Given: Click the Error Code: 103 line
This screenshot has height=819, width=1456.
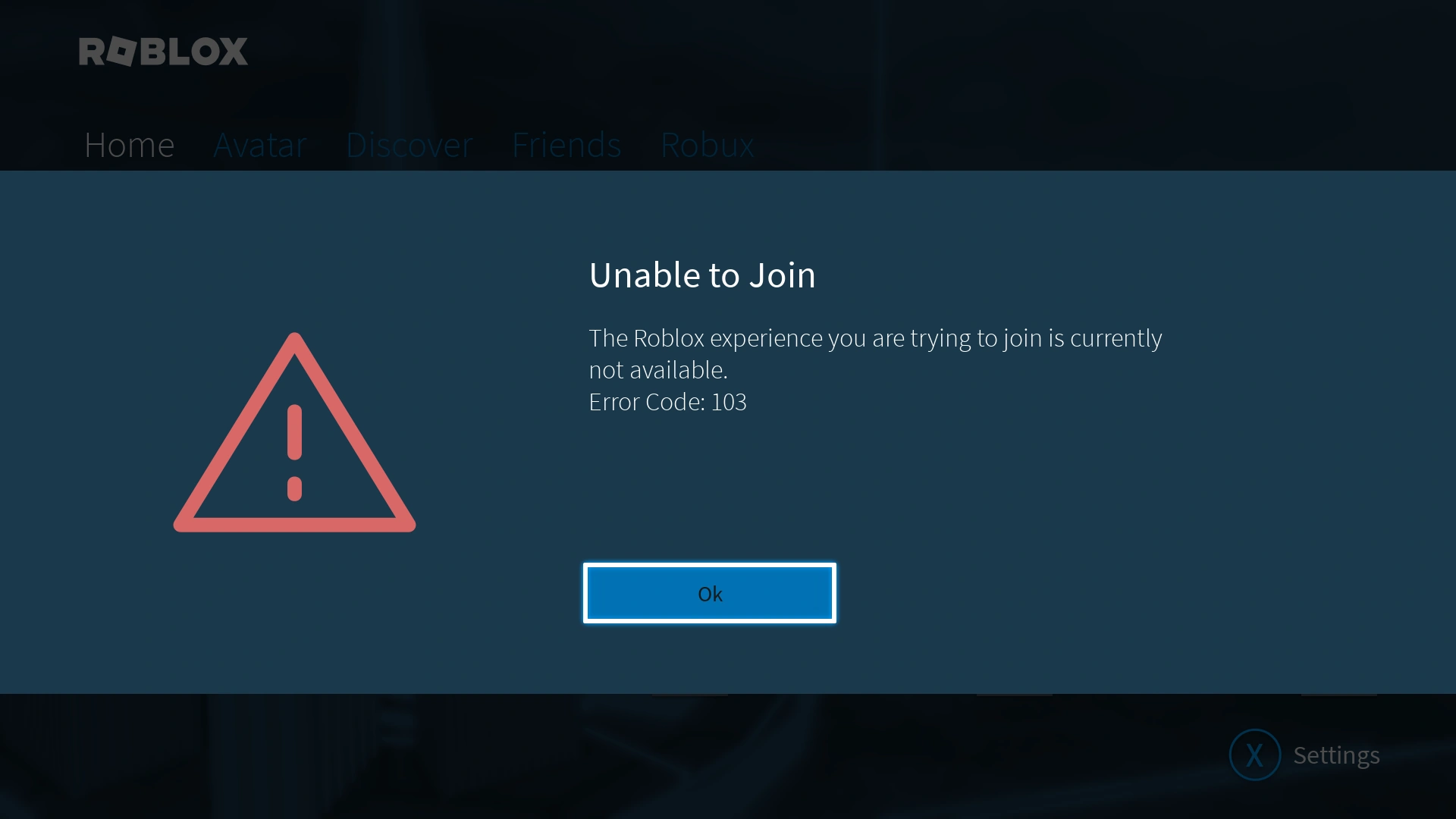Looking at the screenshot, I should tap(667, 402).
